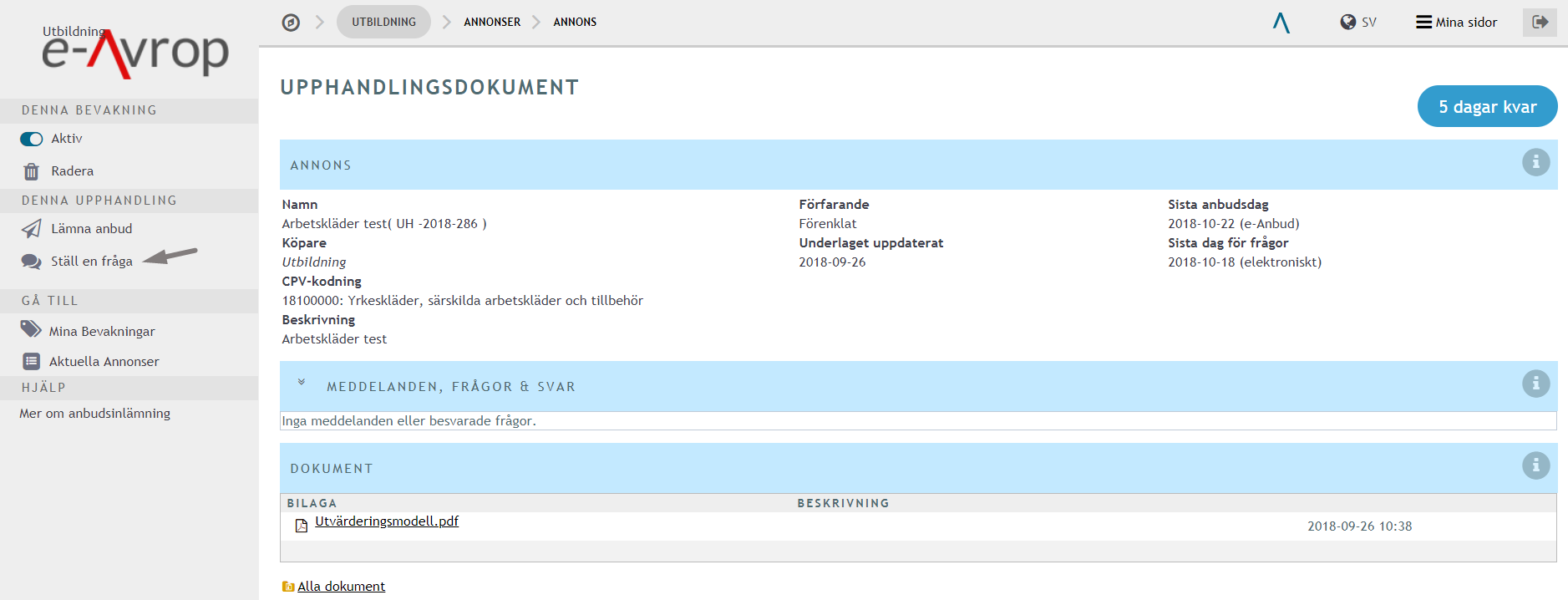Open info icon for Annons section

[x=1535, y=162]
